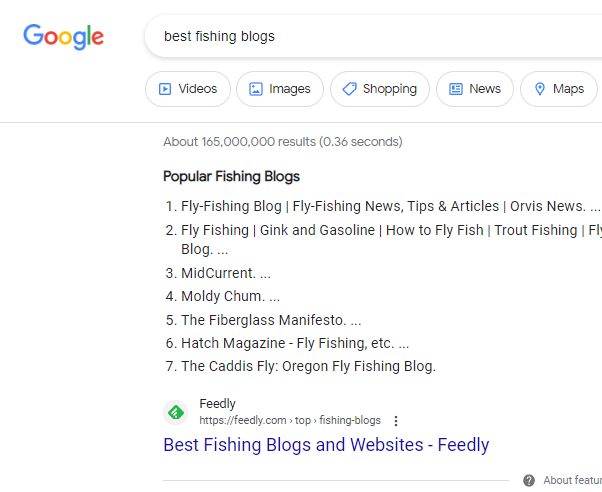Click the search box with best fishing blogs
The image size is (602, 492).
coord(373,36)
